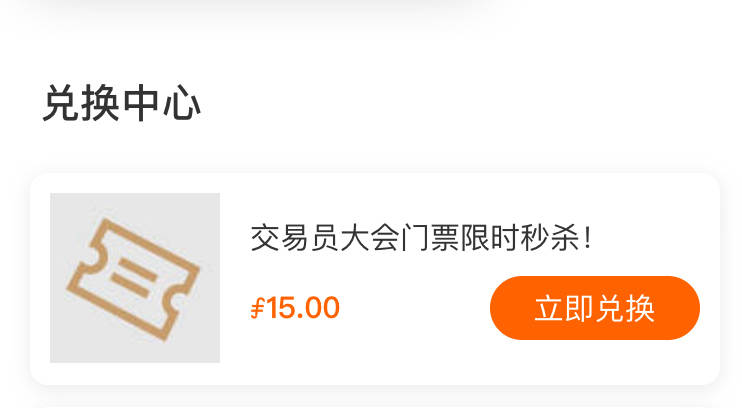Tap the 立即 text on the redeem button
This screenshot has width=742, height=408.
click(564, 309)
